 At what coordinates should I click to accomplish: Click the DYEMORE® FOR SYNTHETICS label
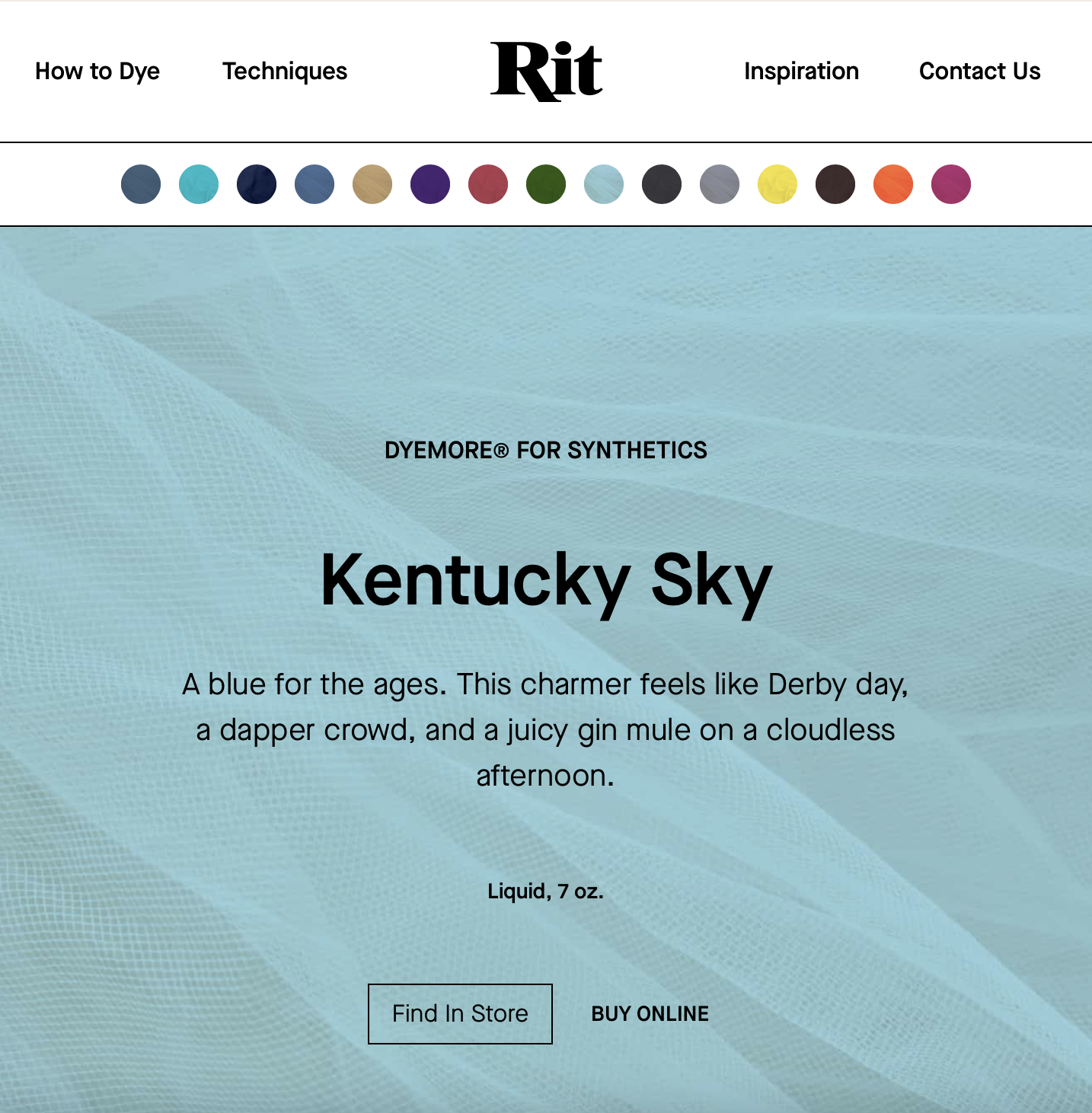click(546, 450)
